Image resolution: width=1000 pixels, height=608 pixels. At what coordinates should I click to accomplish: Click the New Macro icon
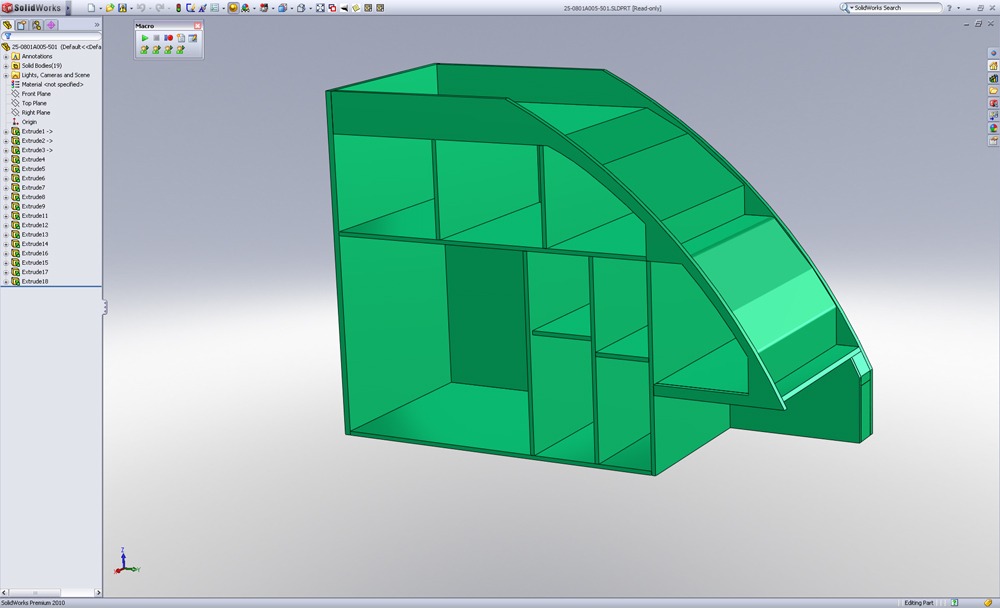pyautogui.click(x=181, y=37)
